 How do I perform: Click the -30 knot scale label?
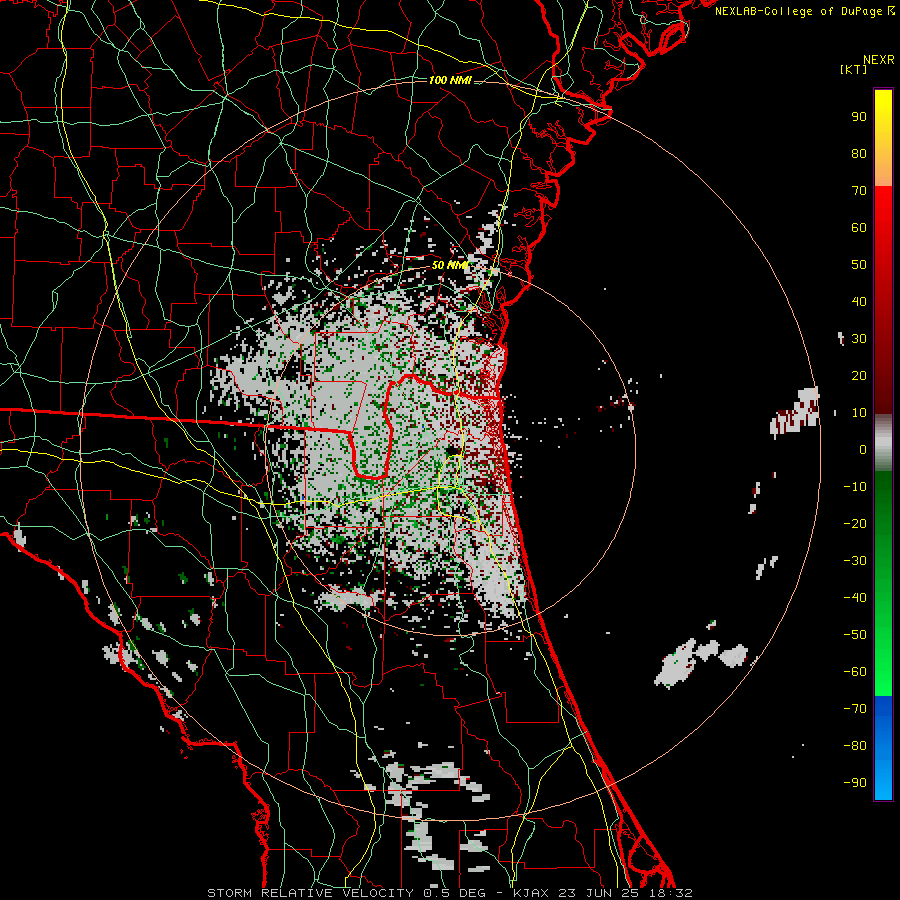tap(855, 561)
